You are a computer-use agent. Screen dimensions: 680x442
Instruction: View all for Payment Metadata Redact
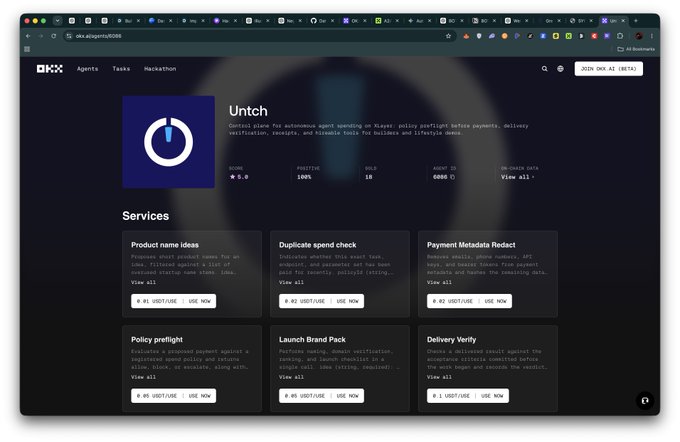tap(439, 282)
